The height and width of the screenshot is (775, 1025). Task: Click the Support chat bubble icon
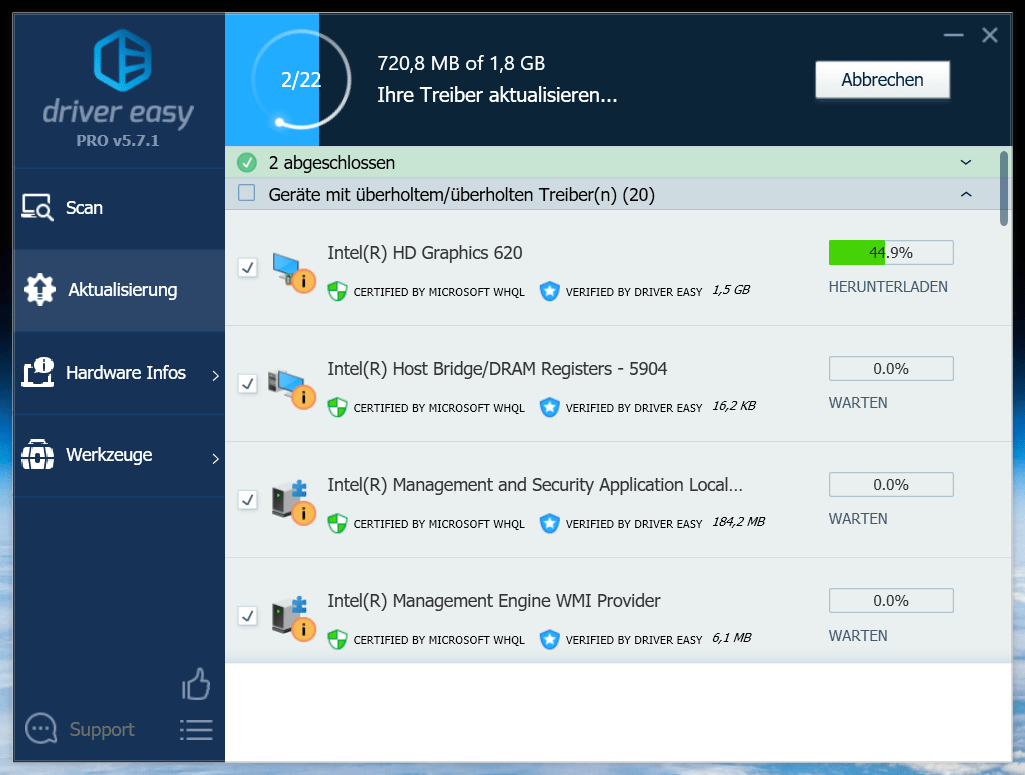[x=41, y=729]
